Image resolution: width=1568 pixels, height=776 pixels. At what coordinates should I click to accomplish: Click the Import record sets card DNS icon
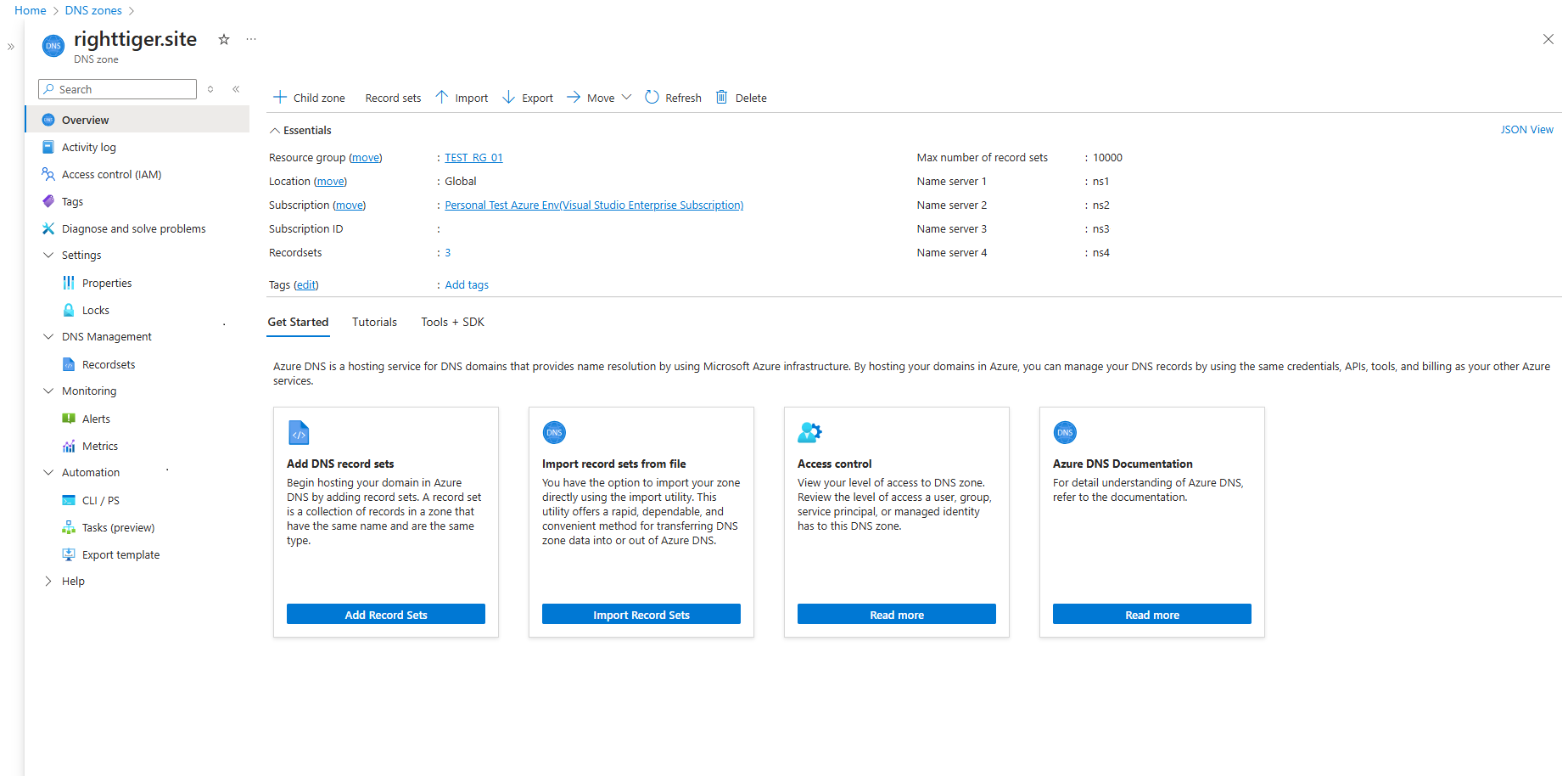[554, 433]
